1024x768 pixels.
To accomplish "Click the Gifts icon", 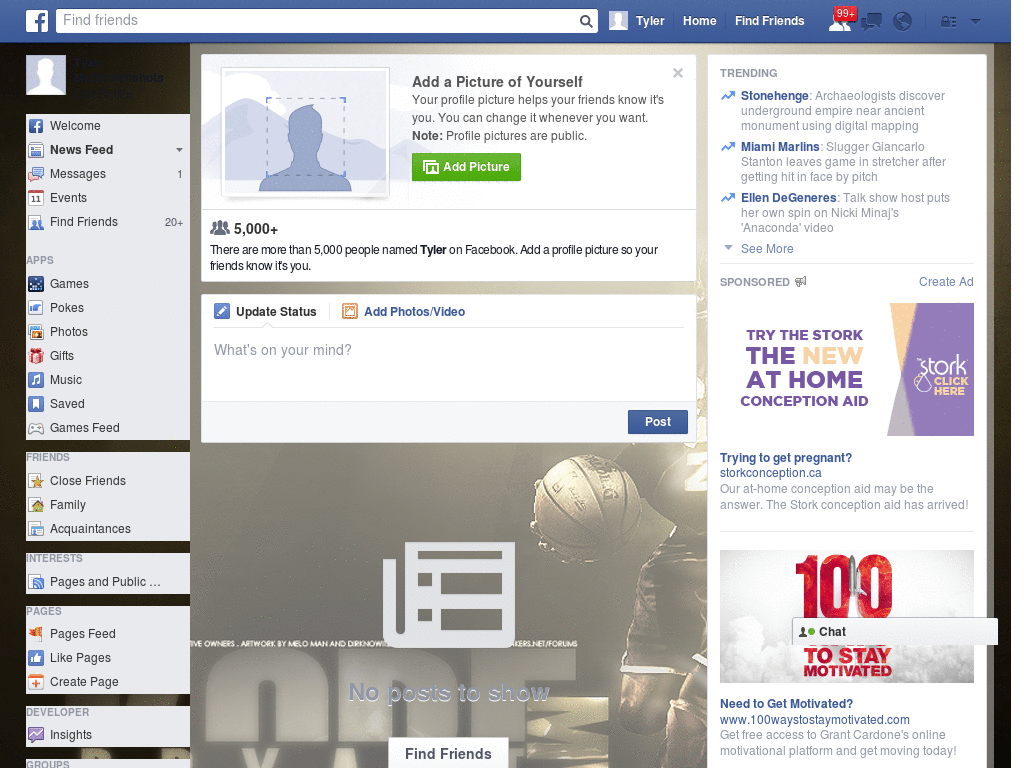I will 36,356.
